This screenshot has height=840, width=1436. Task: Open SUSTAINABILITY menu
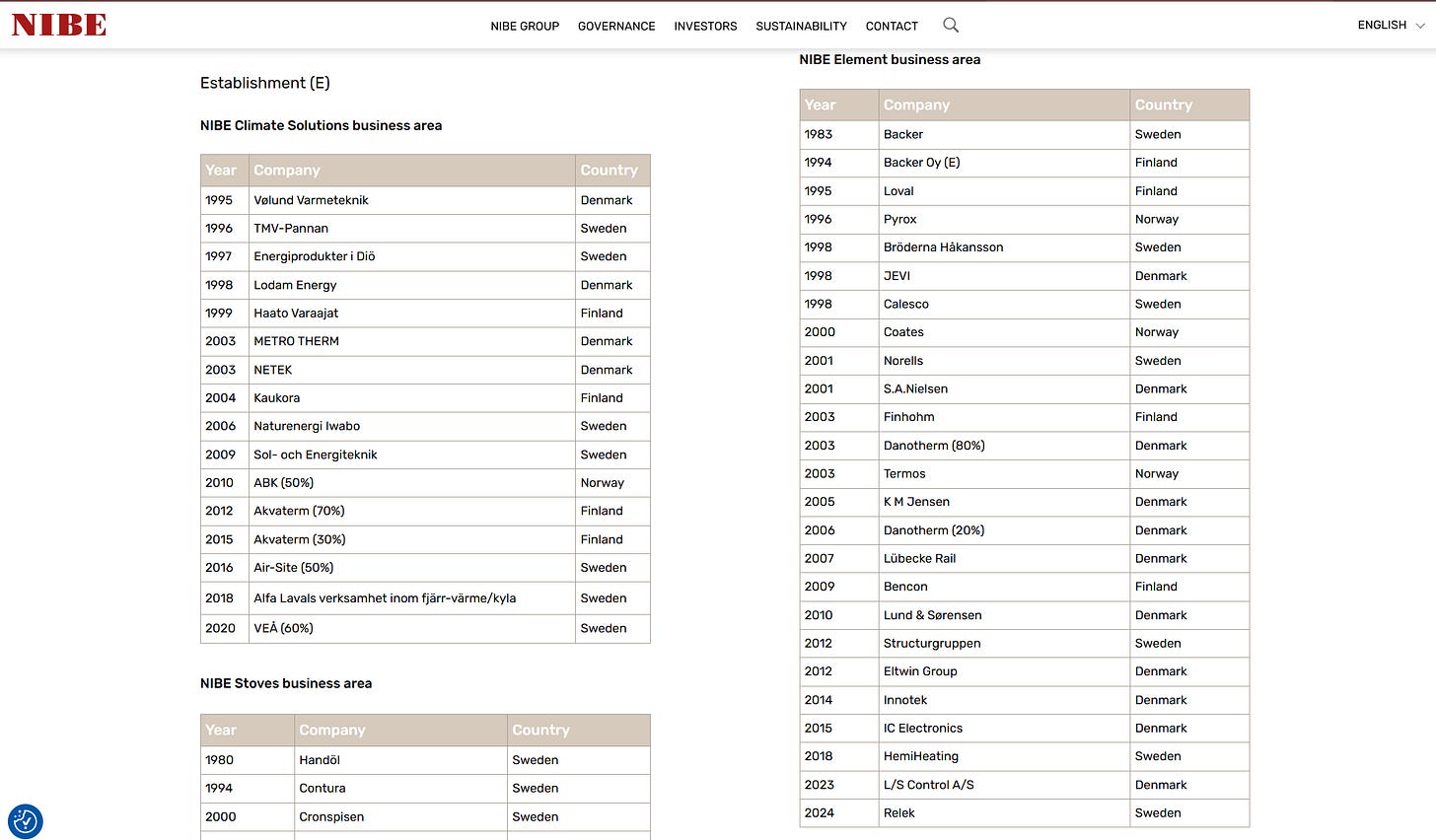pyautogui.click(x=801, y=26)
